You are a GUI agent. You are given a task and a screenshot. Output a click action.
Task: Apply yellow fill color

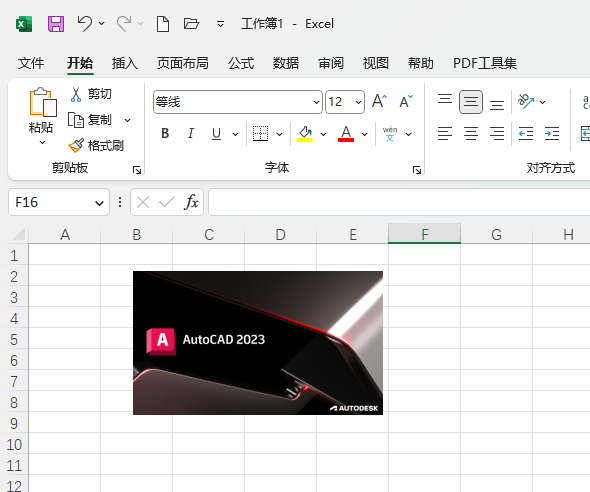point(305,134)
